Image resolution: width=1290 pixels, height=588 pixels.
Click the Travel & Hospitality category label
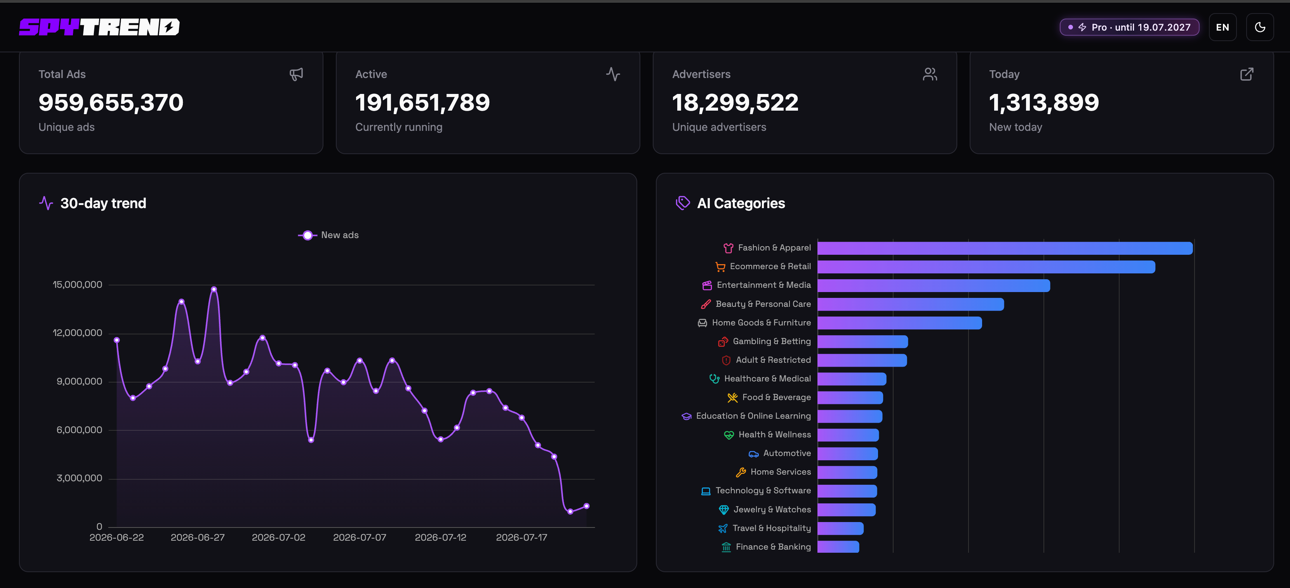pyautogui.click(x=772, y=528)
